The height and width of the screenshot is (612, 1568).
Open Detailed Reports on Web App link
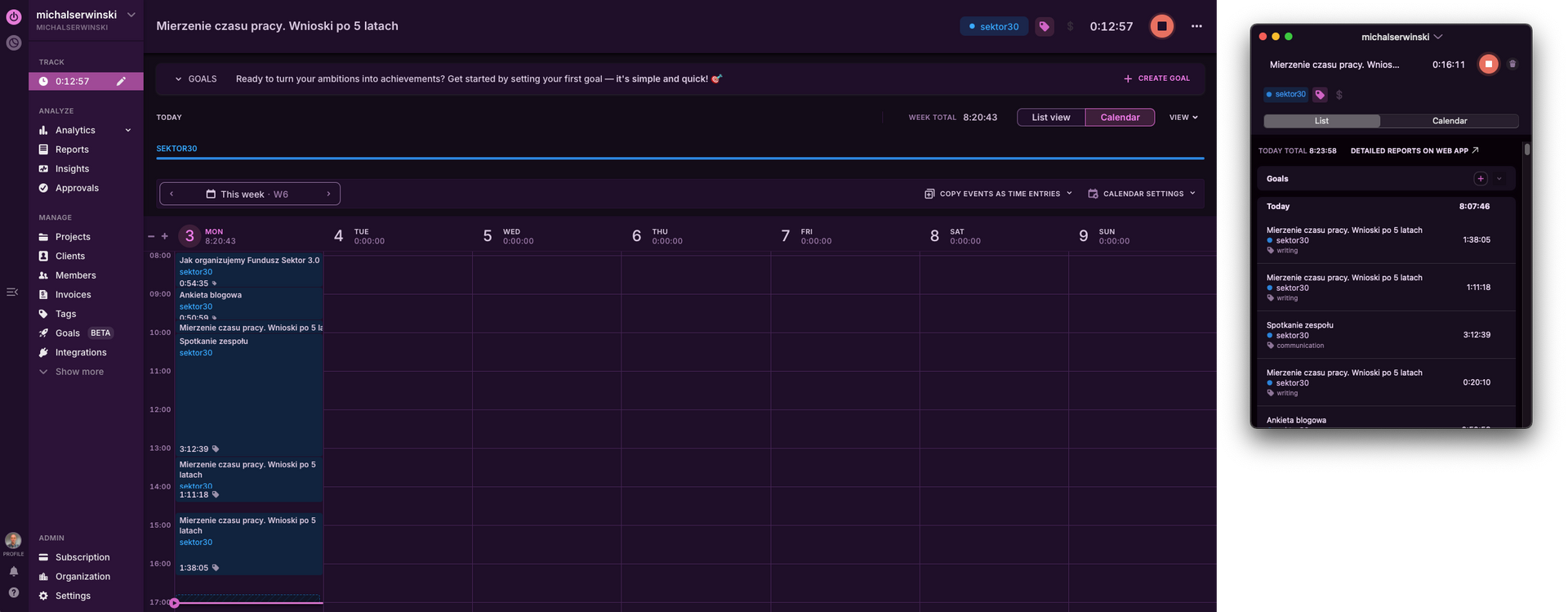(1414, 151)
